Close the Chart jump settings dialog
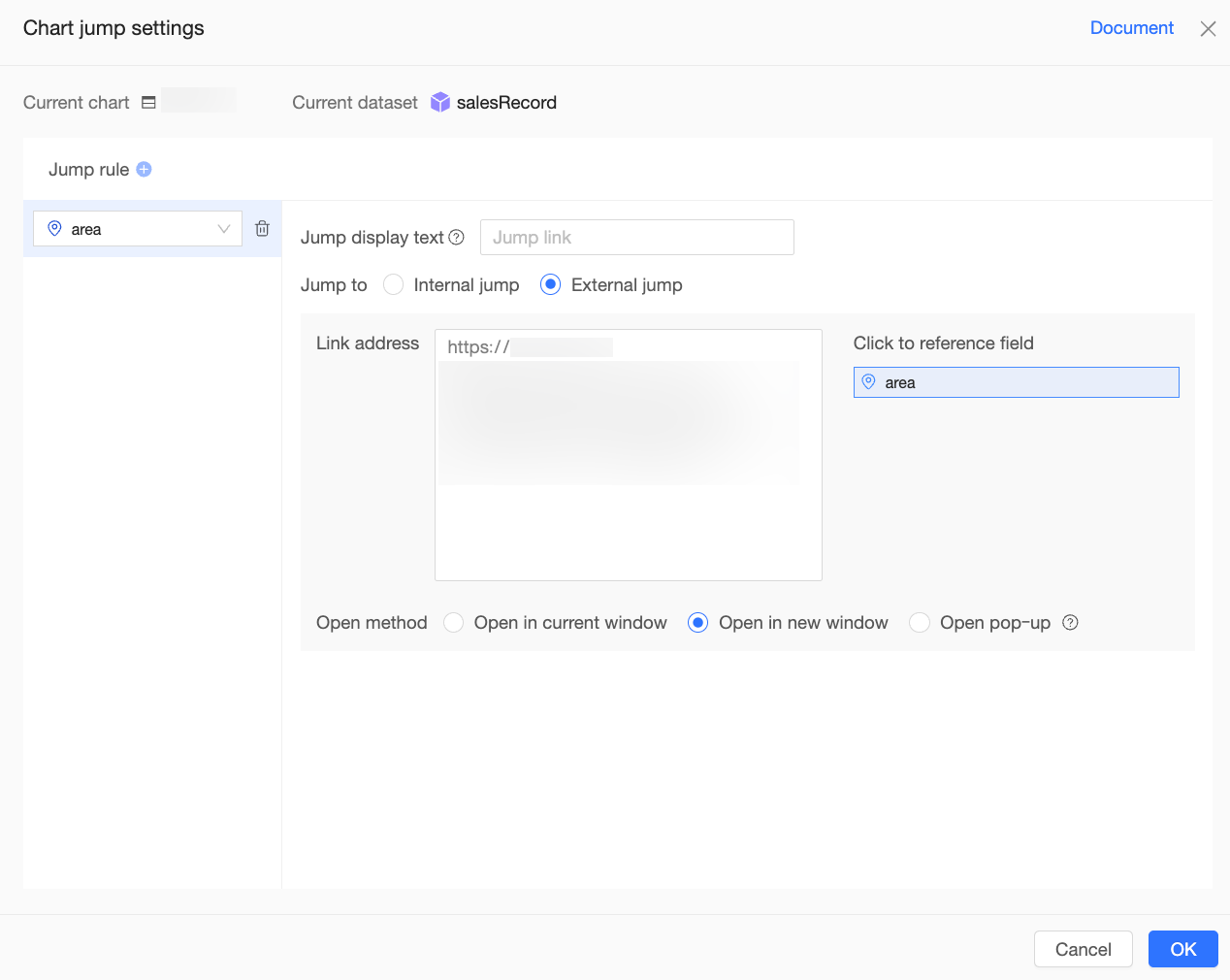This screenshot has height=980, width=1230. tap(1208, 29)
